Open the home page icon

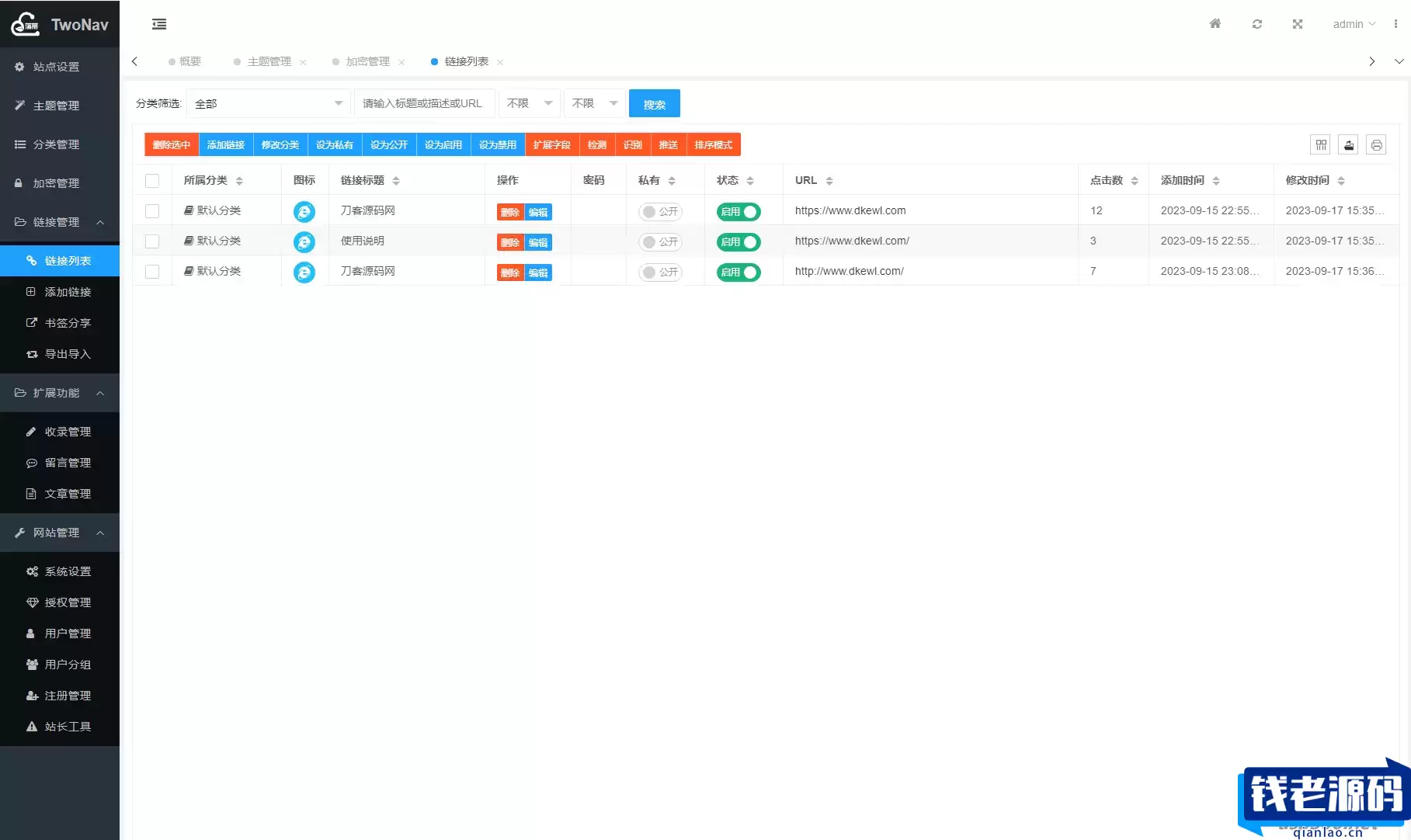[1215, 24]
